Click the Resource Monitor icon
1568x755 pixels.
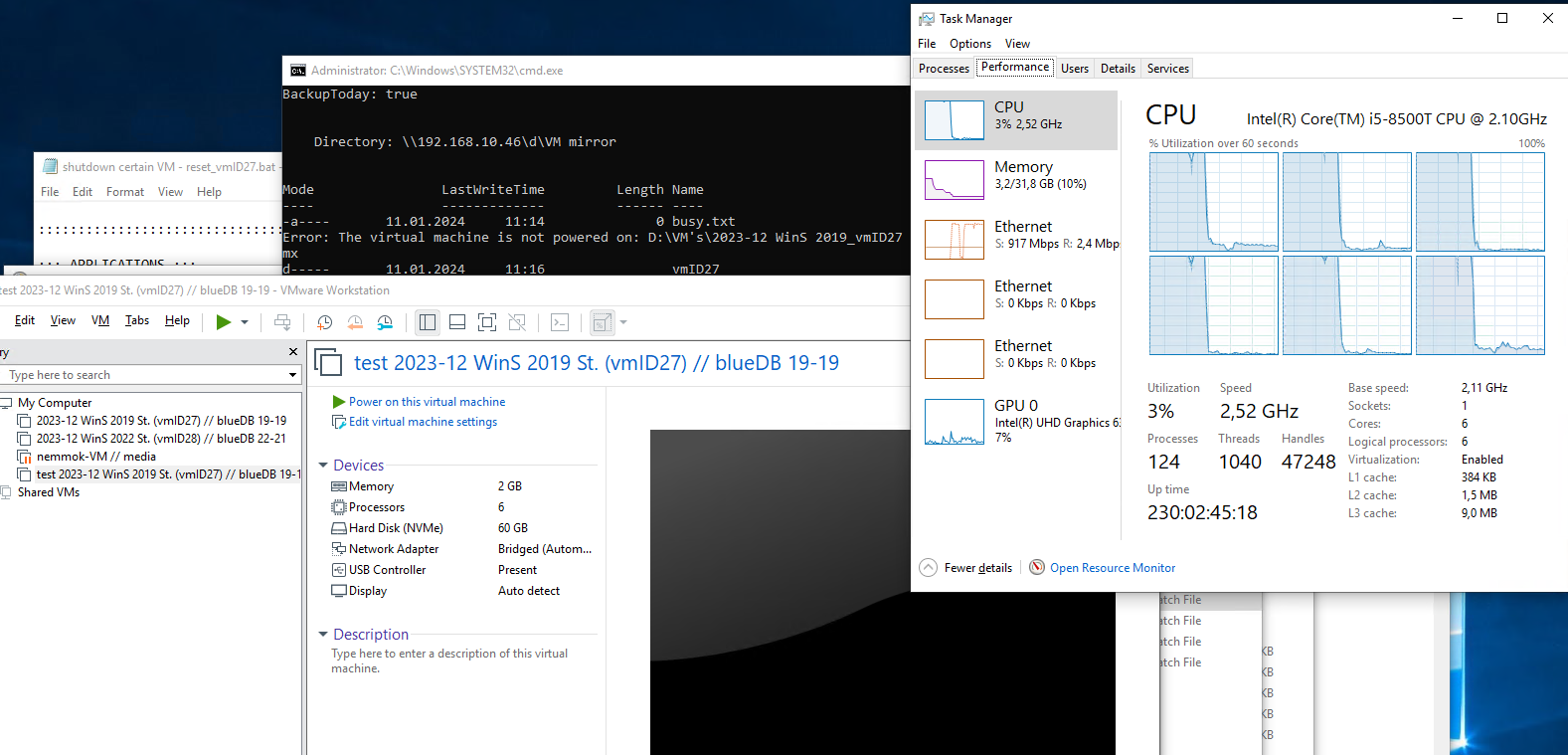tap(1037, 568)
